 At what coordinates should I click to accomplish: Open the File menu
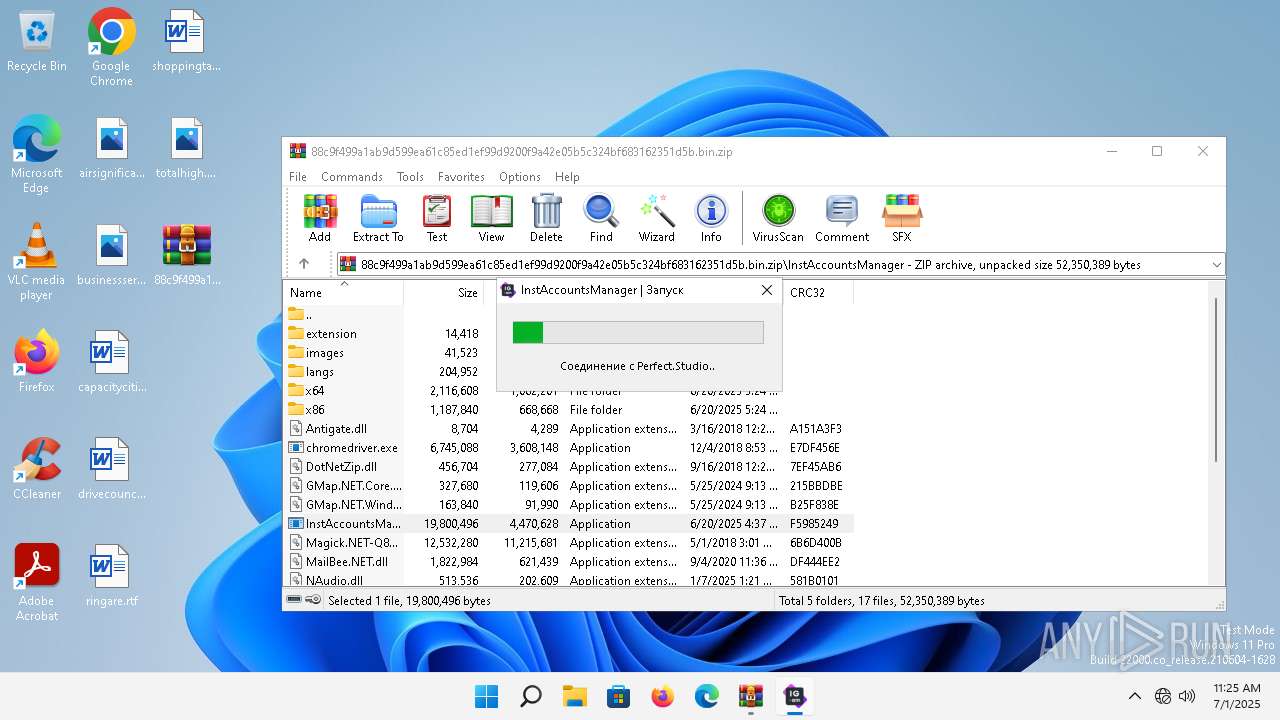(298, 176)
